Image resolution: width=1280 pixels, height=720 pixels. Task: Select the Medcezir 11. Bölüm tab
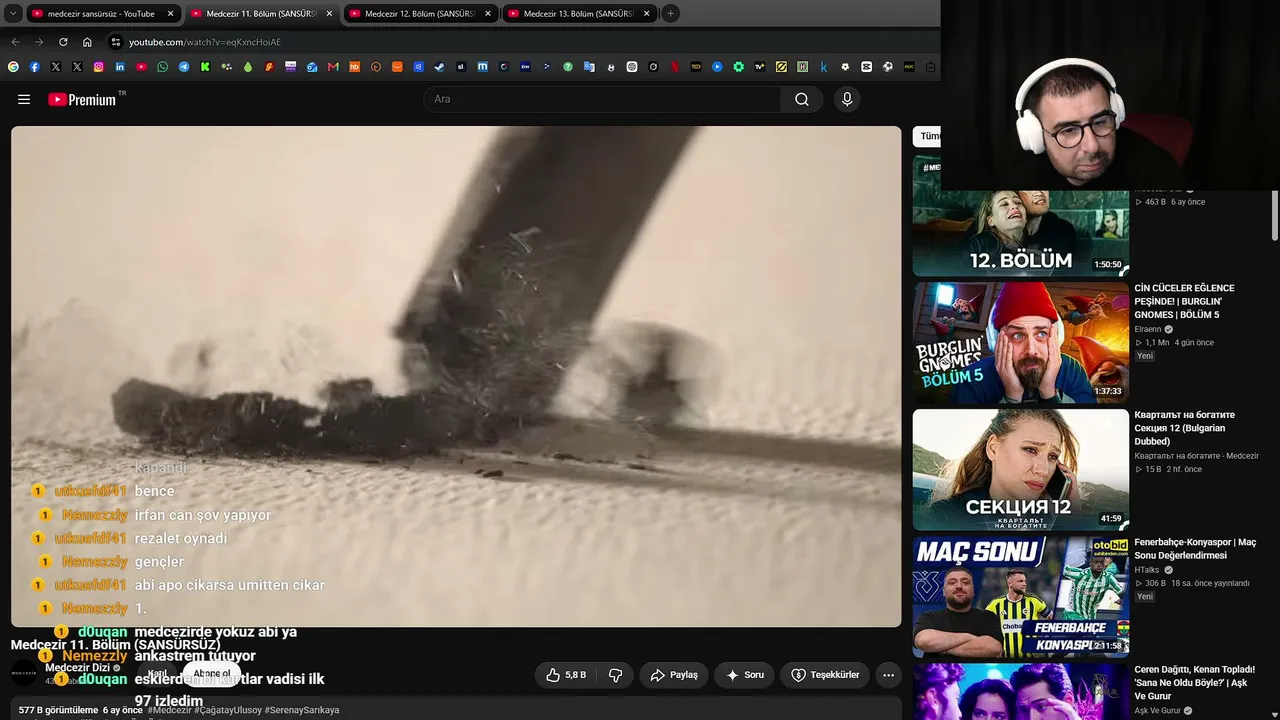tap(261, 14)
